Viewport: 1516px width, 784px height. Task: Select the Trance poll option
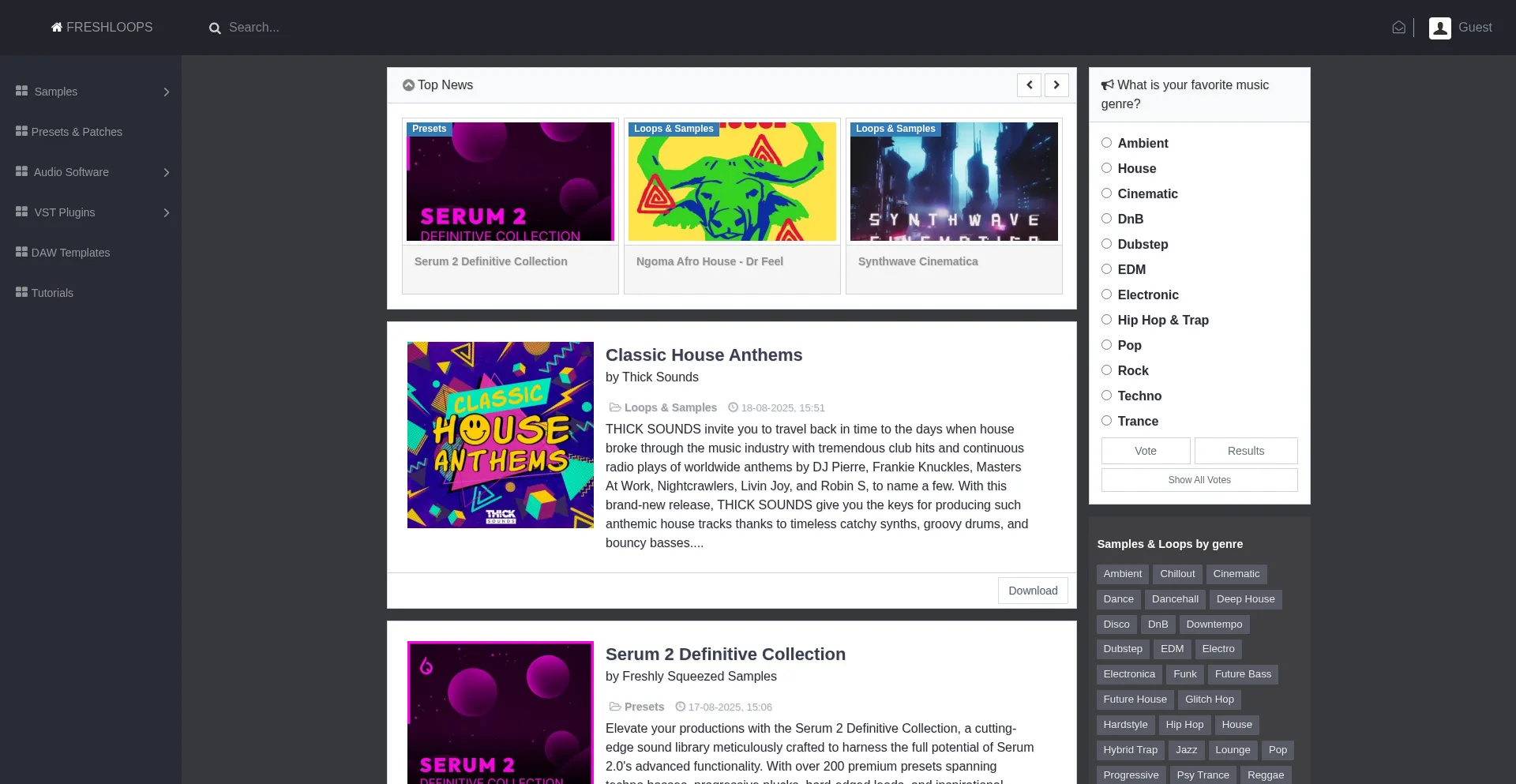(x=1106, y=421)
